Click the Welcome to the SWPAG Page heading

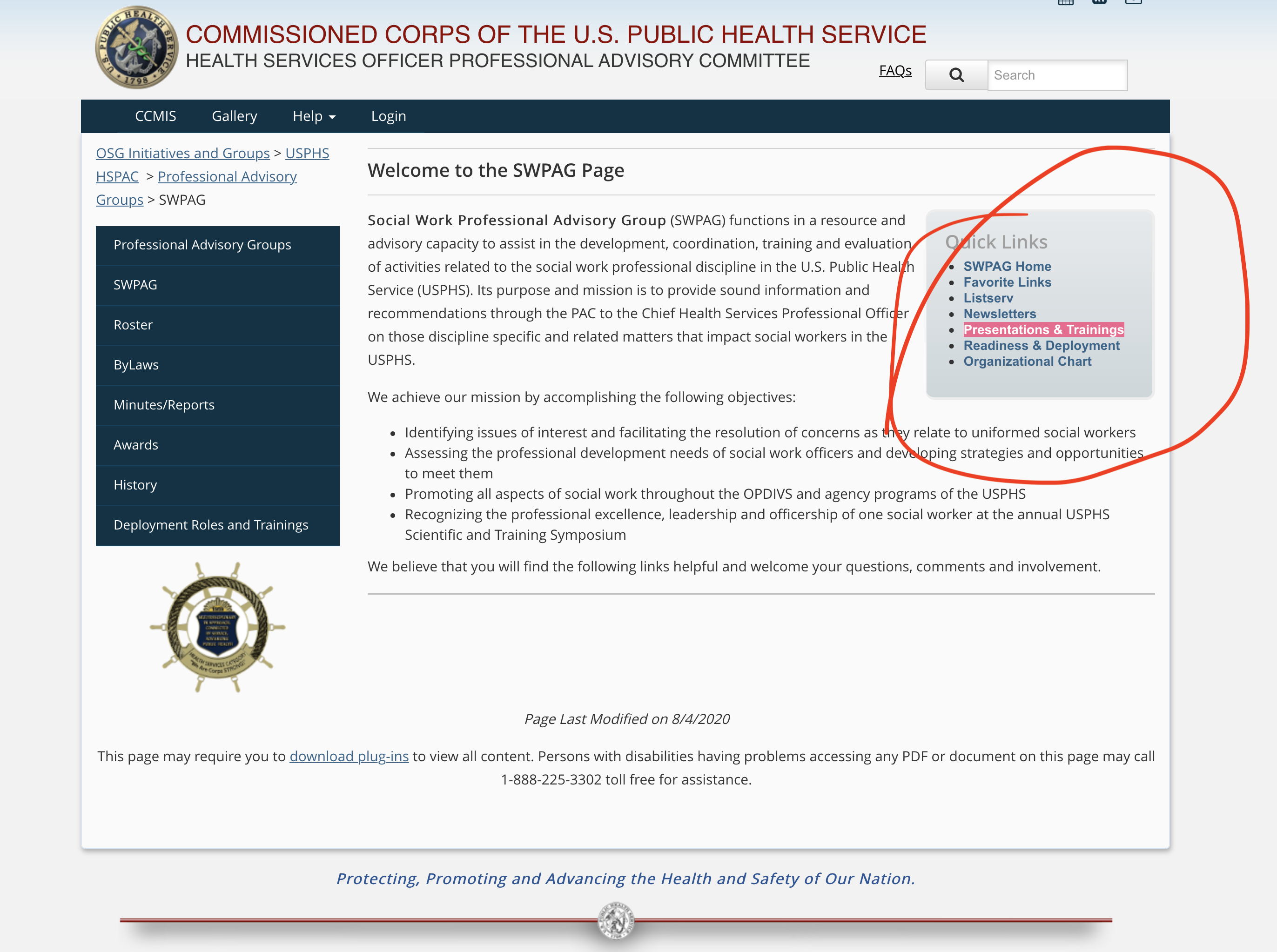click(x=496, y=171)
